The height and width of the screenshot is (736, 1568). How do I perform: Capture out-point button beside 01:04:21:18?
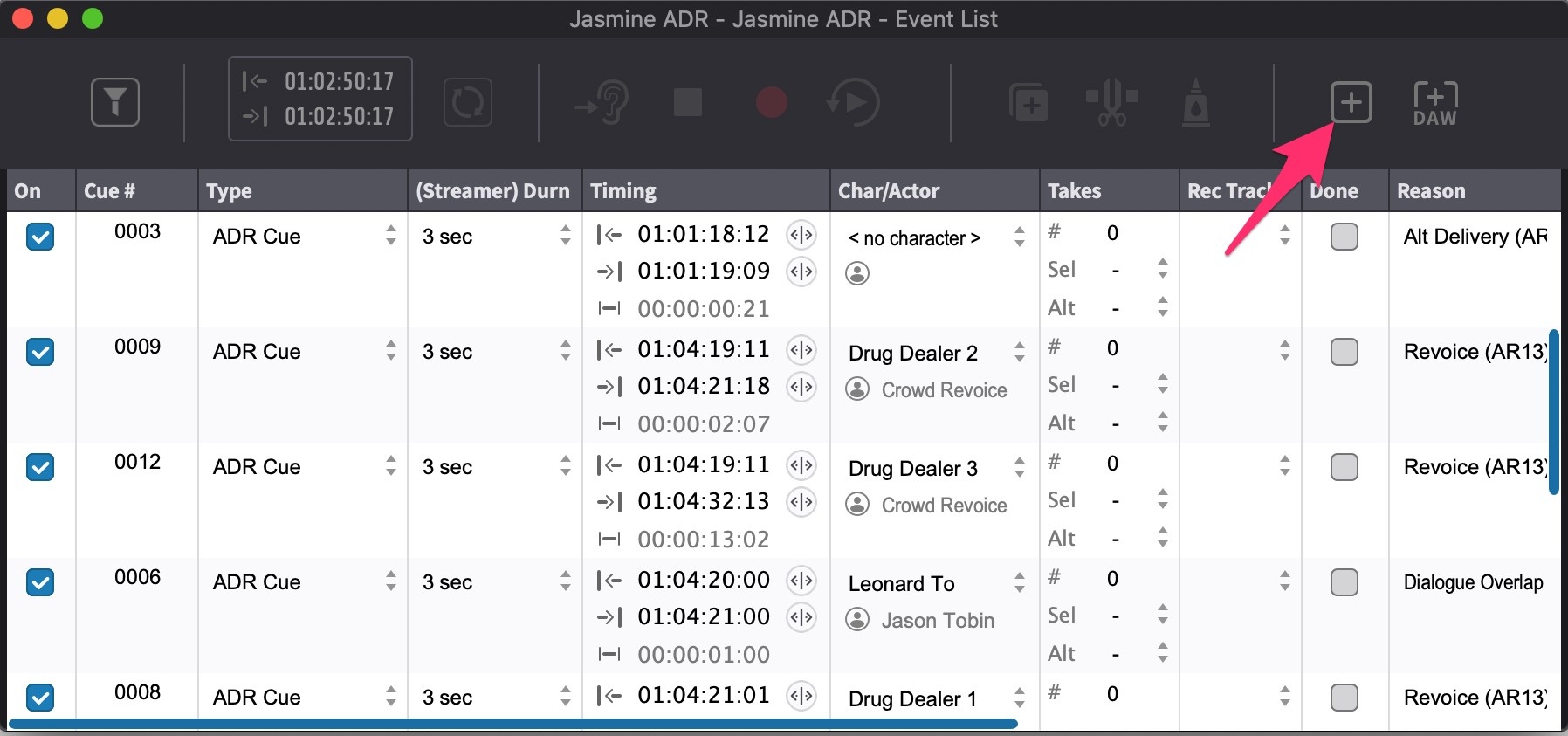click(x=801, y=387)
